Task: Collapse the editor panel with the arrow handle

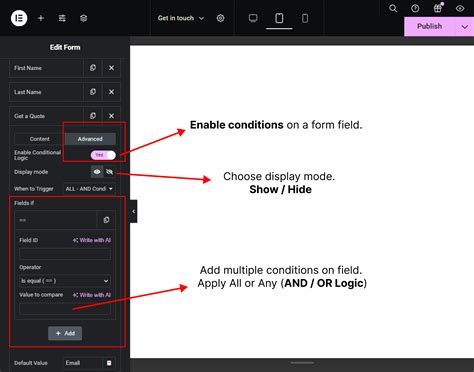Action: tap(133, 211)
